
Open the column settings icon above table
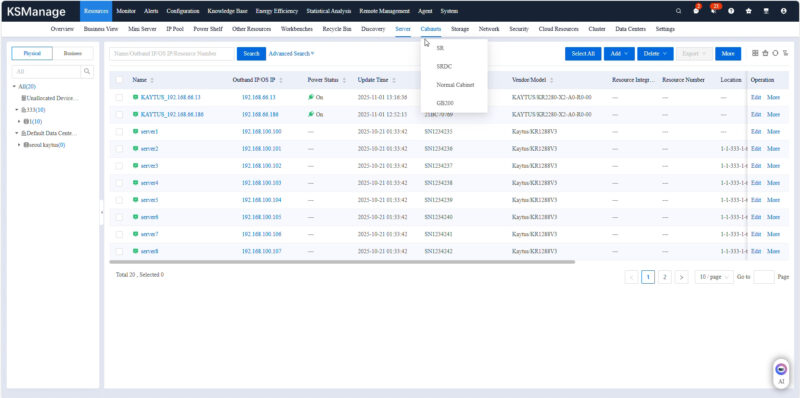(785, 53)
